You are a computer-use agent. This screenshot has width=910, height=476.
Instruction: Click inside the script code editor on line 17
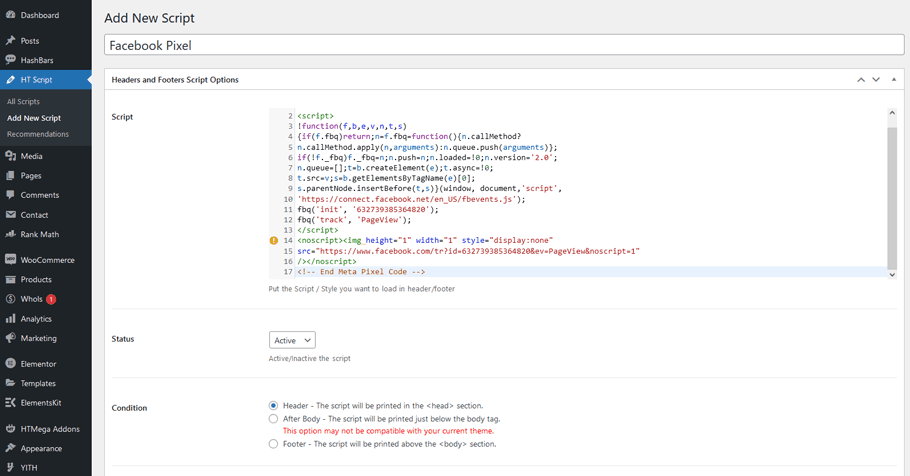click(x=591, y=272)
